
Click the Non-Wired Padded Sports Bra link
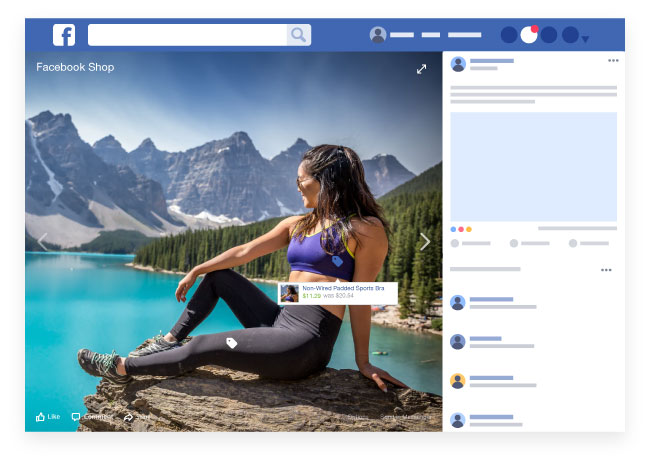[x=344, y=288]
